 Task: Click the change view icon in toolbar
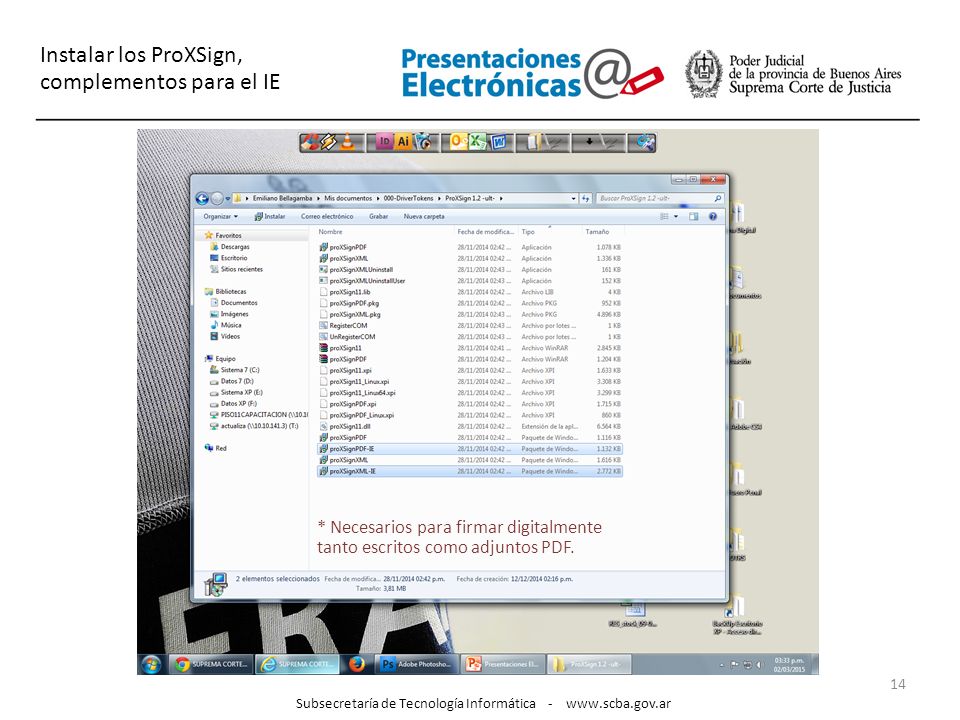click(664, 216)
